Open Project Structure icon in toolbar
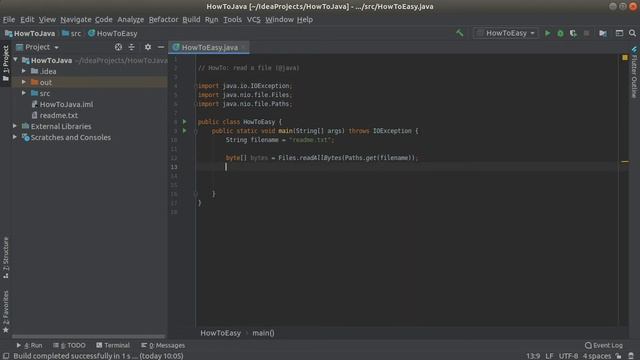Viewport: 640px width, 360px height. [603, 33]
